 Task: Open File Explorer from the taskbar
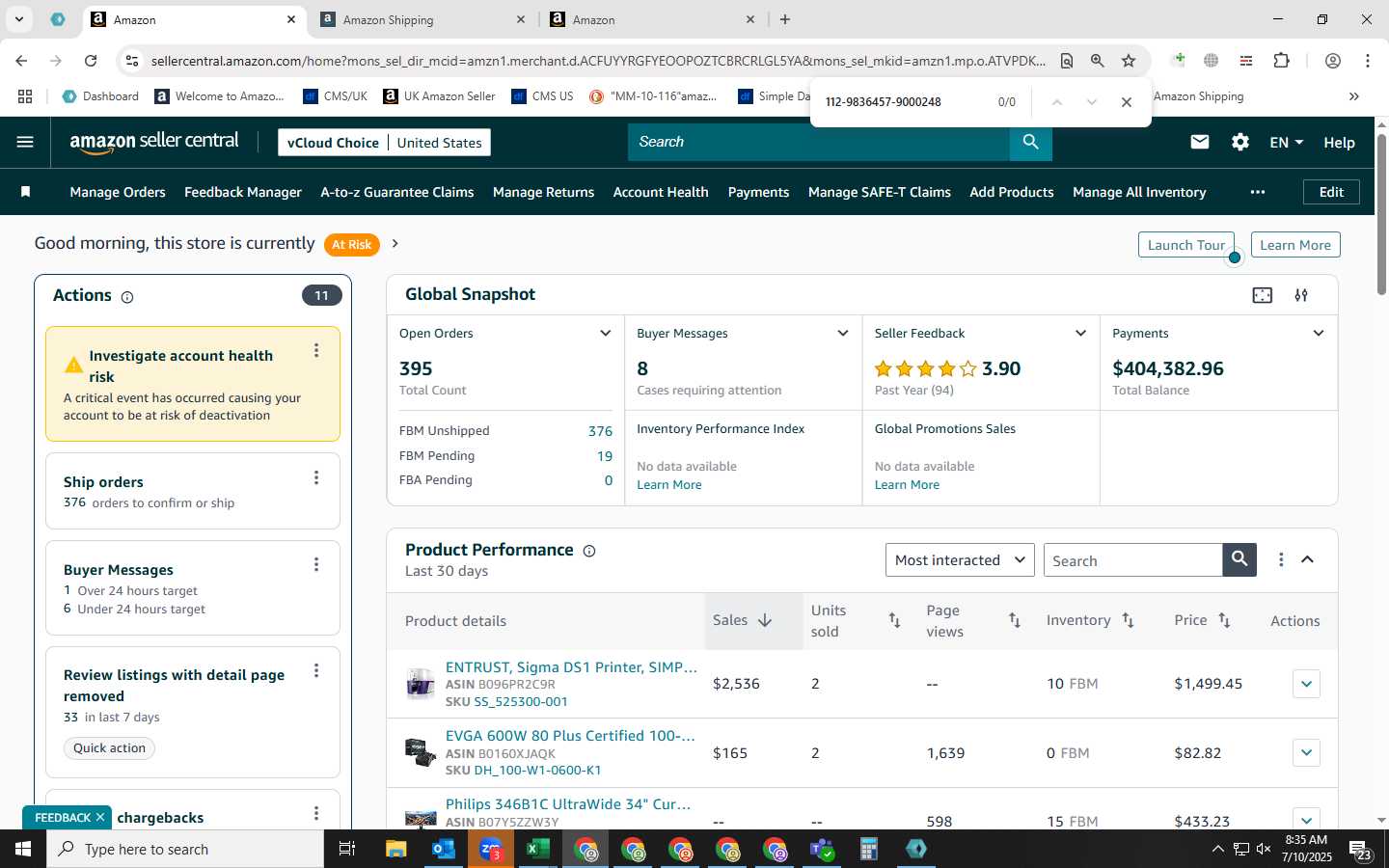coord(395,849)
